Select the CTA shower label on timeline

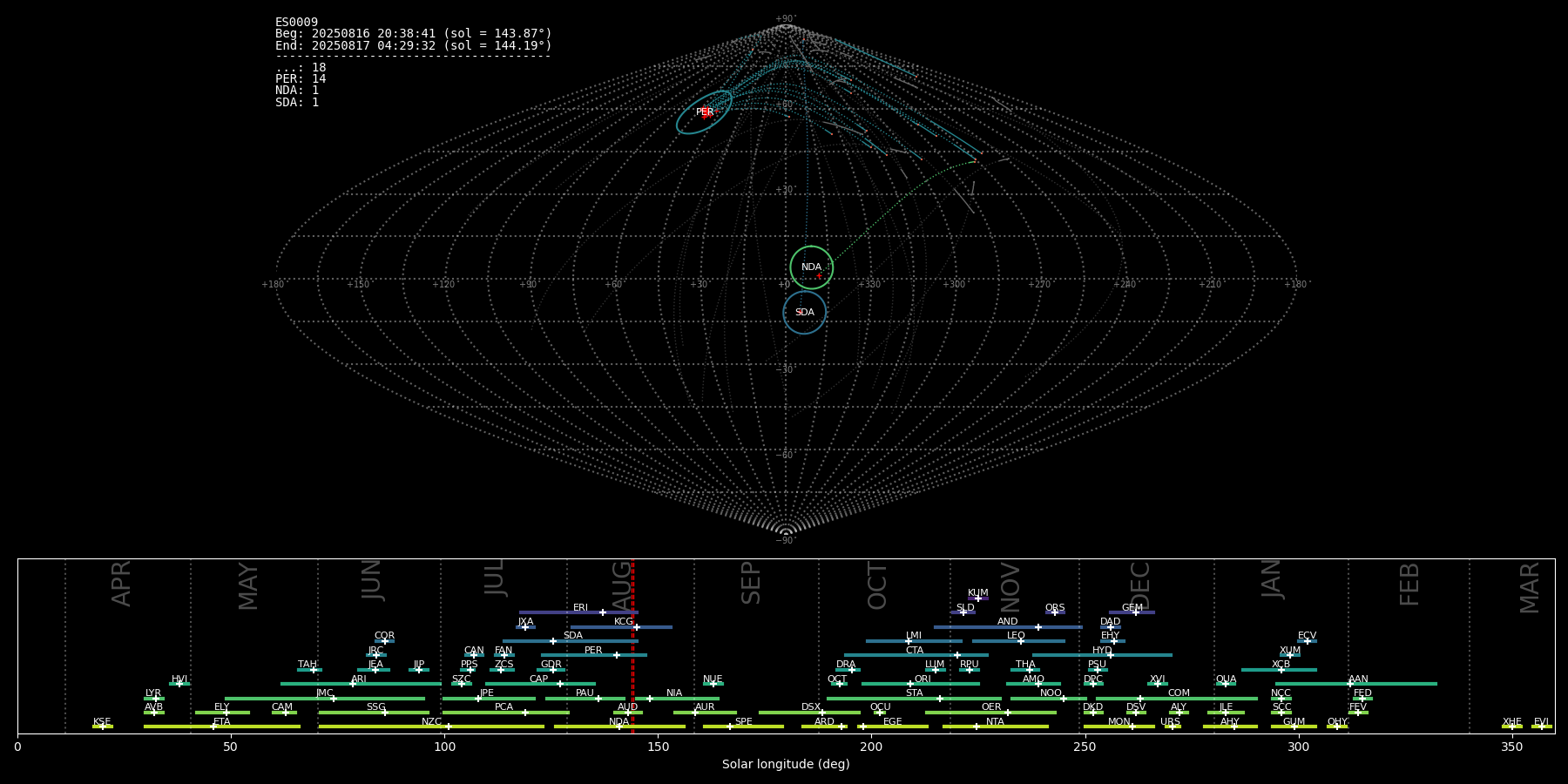pyautogui.click(x=915, y=651)
